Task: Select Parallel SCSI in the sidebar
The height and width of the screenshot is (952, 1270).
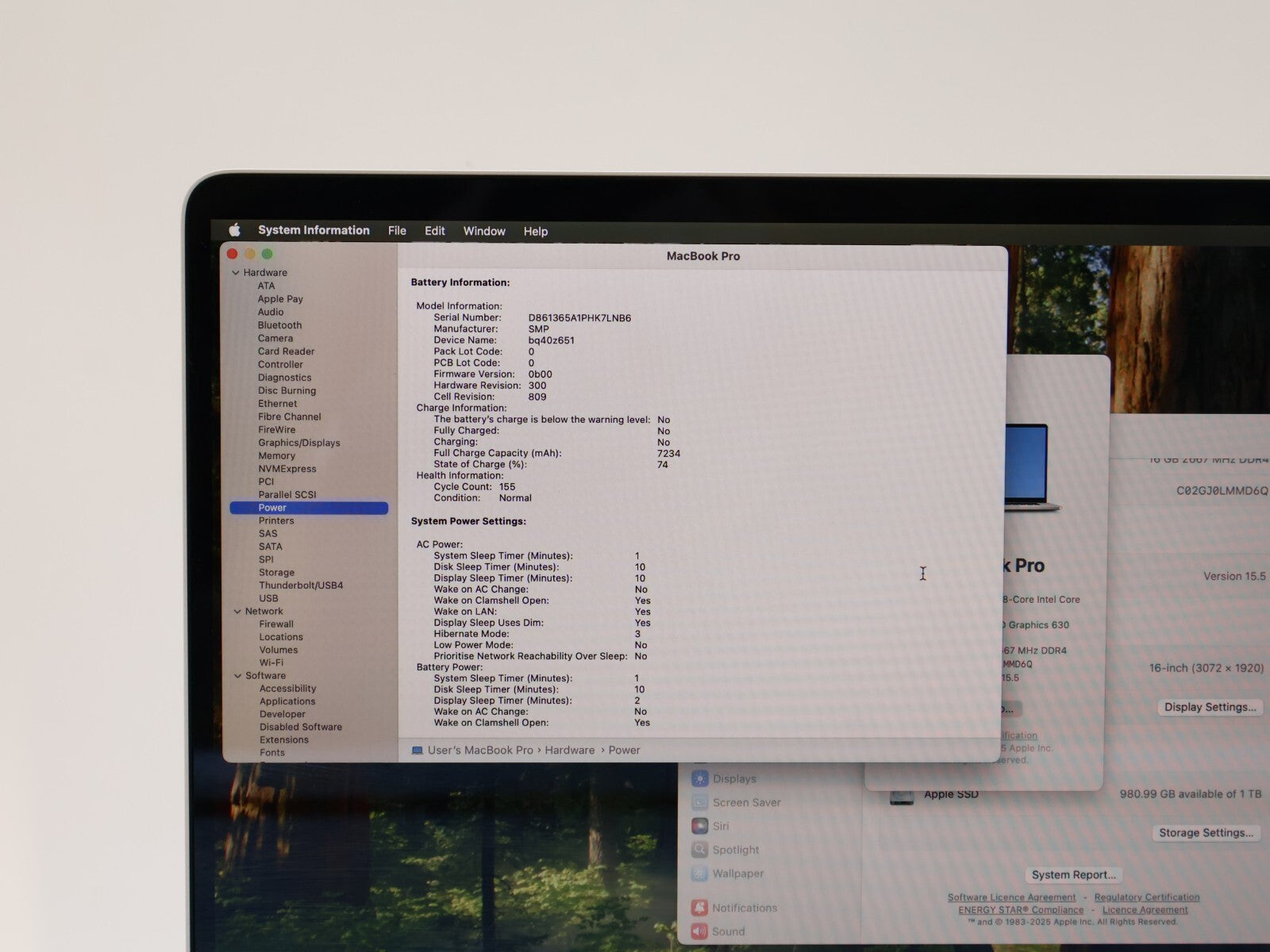Action: tap(287, 494)
